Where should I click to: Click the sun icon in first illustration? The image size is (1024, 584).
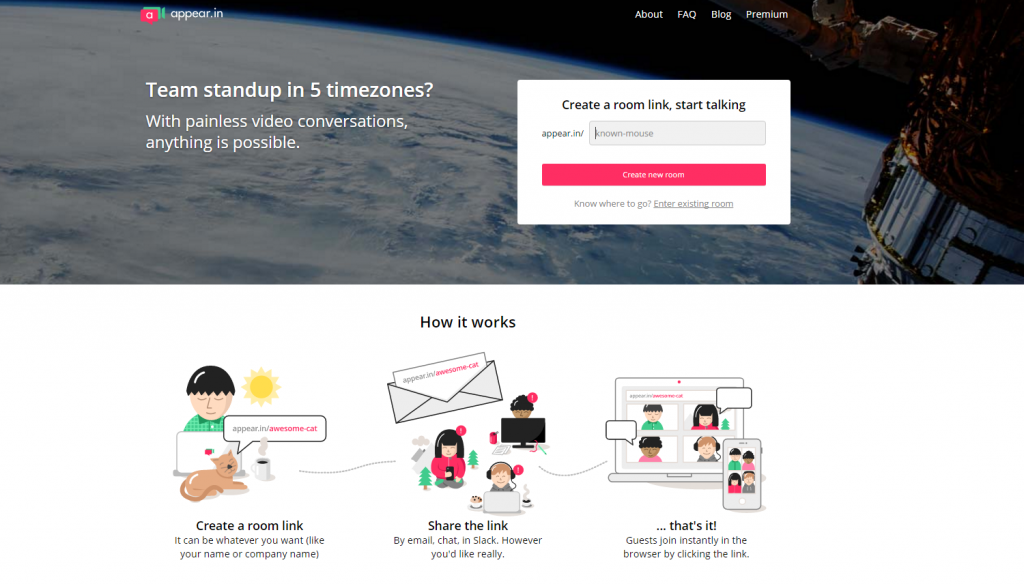(261, 387)
